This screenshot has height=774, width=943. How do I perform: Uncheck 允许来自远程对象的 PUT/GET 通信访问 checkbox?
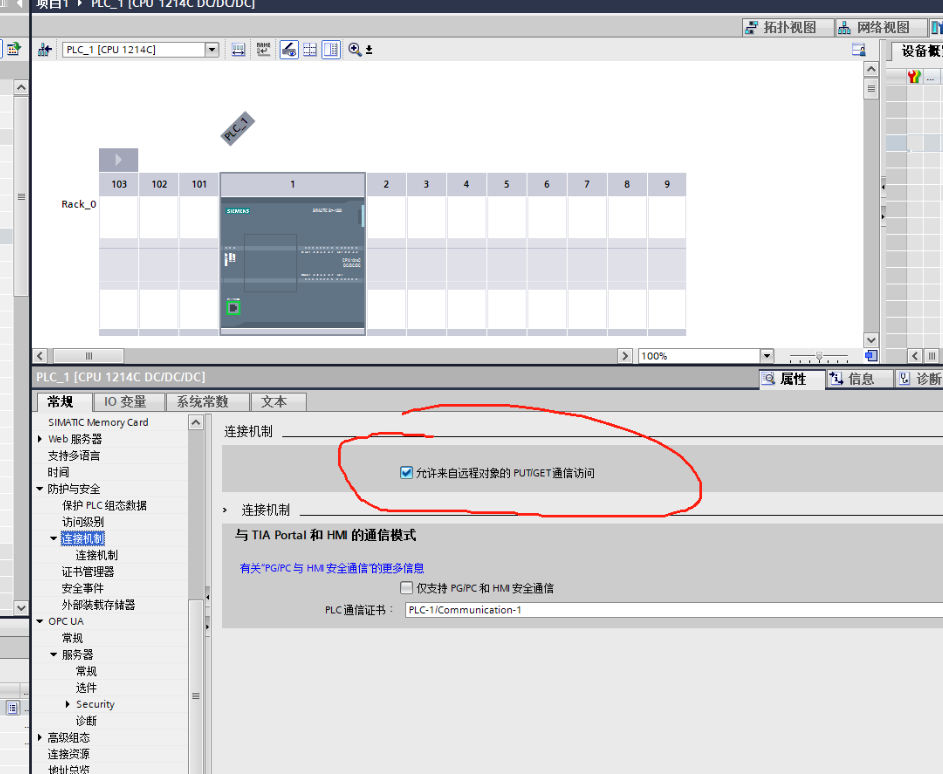pyautogui.click(x=406, y=472)
